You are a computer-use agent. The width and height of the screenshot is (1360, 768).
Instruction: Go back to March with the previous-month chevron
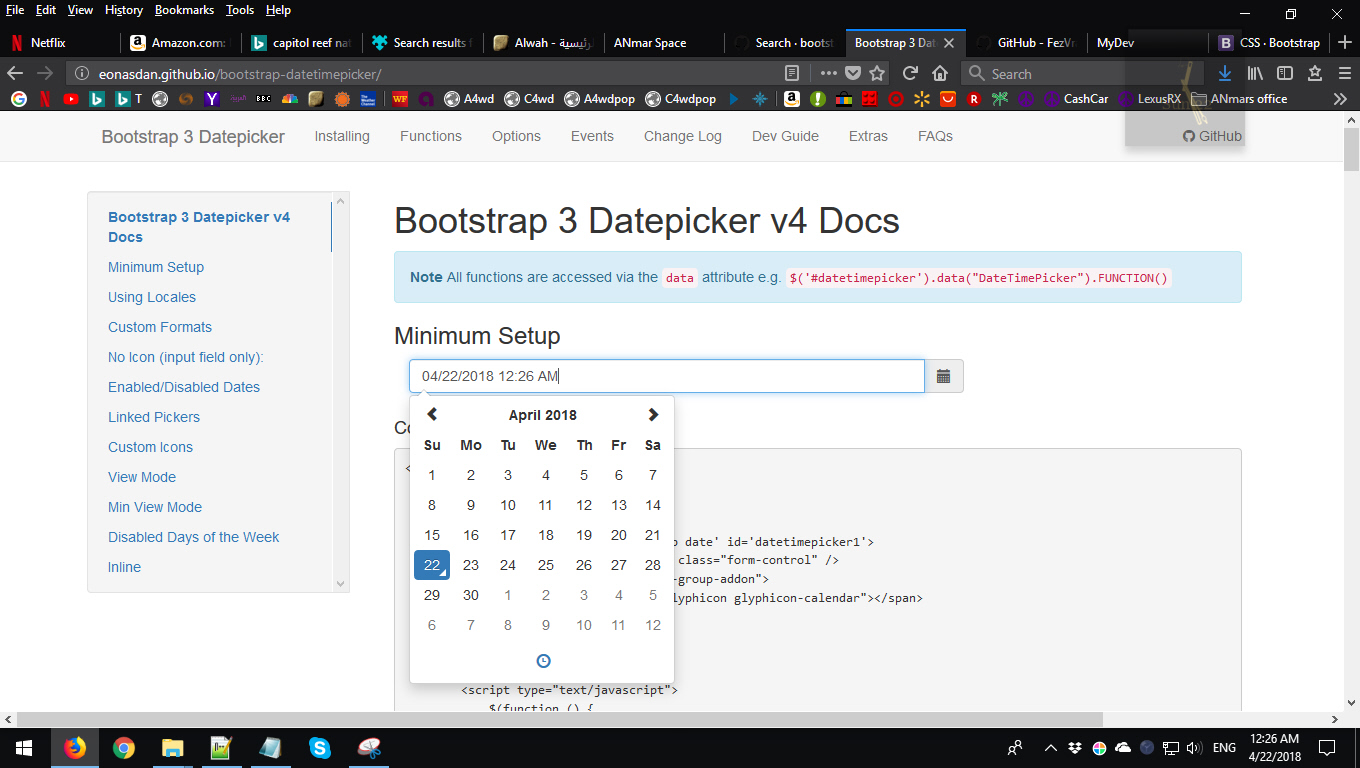(432, 414)
